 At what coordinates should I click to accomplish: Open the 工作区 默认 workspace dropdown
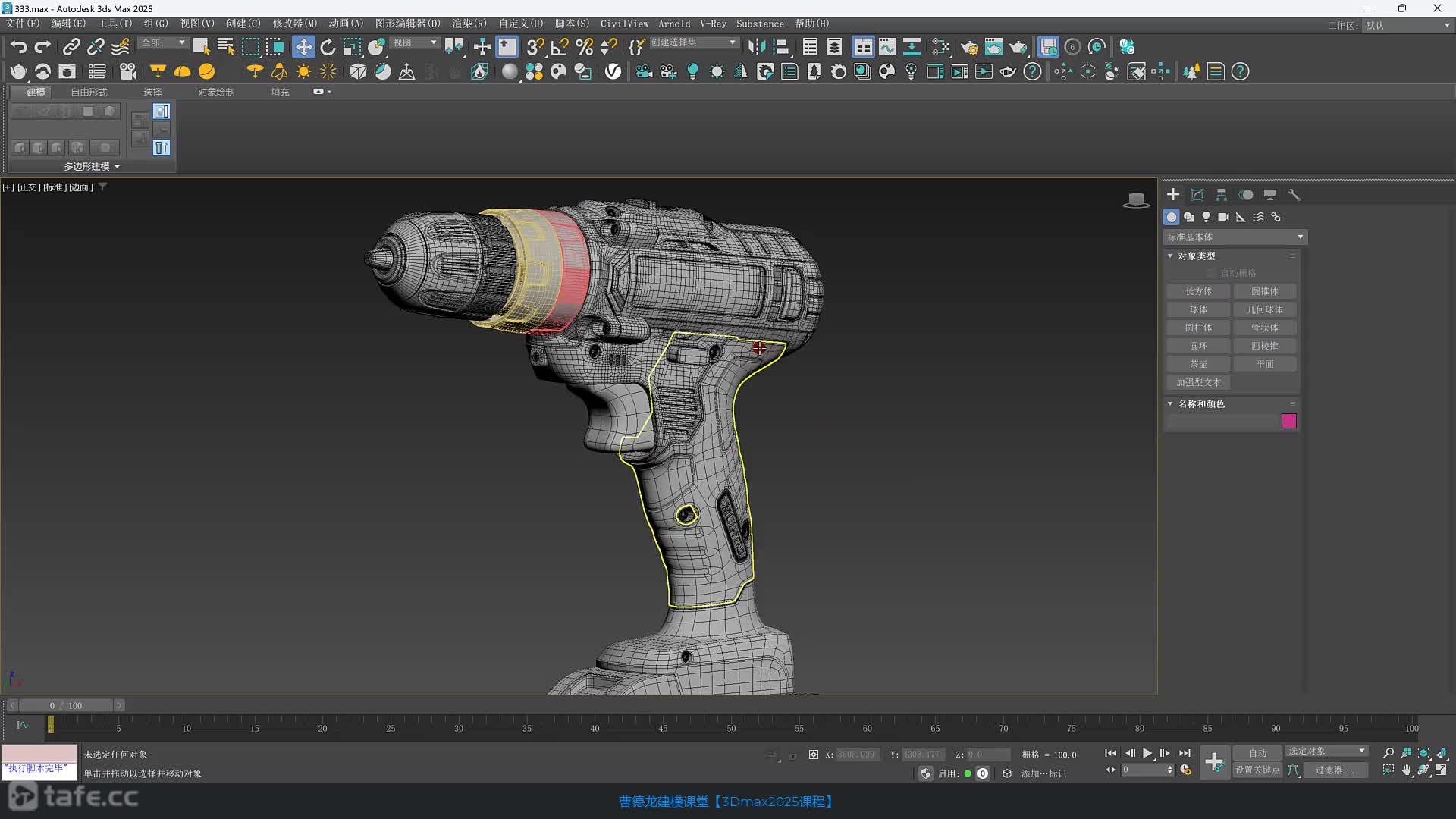click(x=1407, y=25)
